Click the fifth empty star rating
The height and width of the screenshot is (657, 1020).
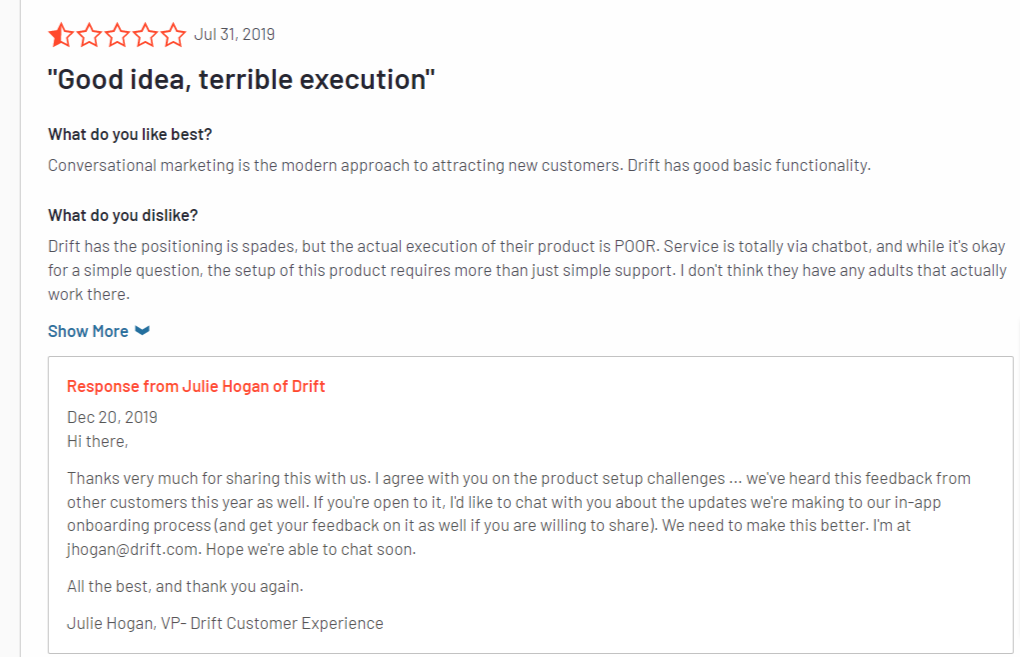[174, 35]
